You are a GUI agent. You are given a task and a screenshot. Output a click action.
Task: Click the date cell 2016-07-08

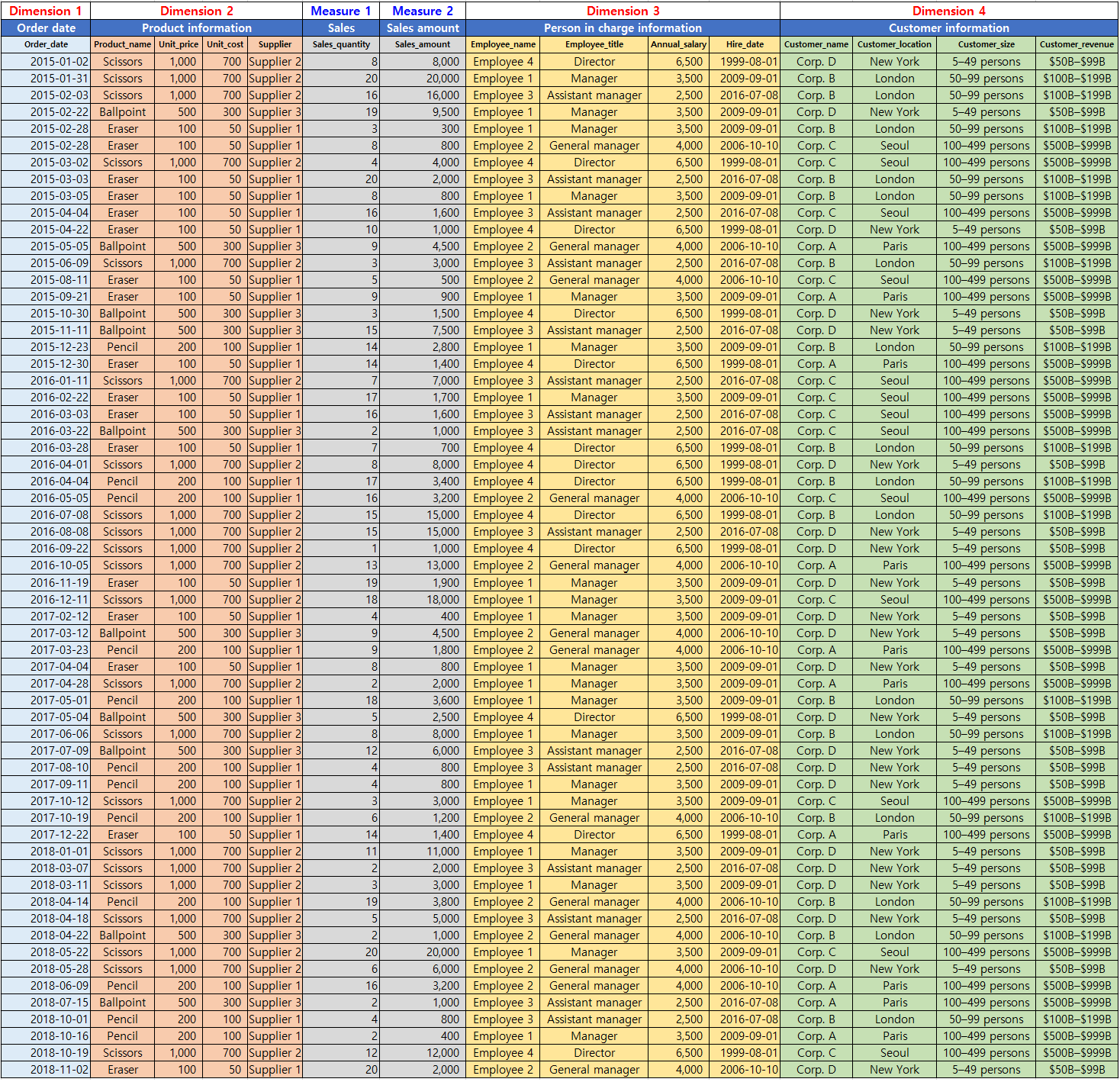[46, 515]
